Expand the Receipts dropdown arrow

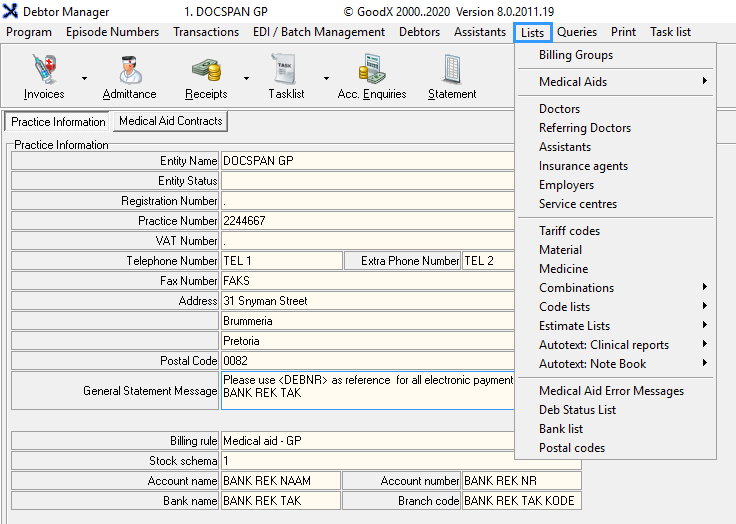246,77
